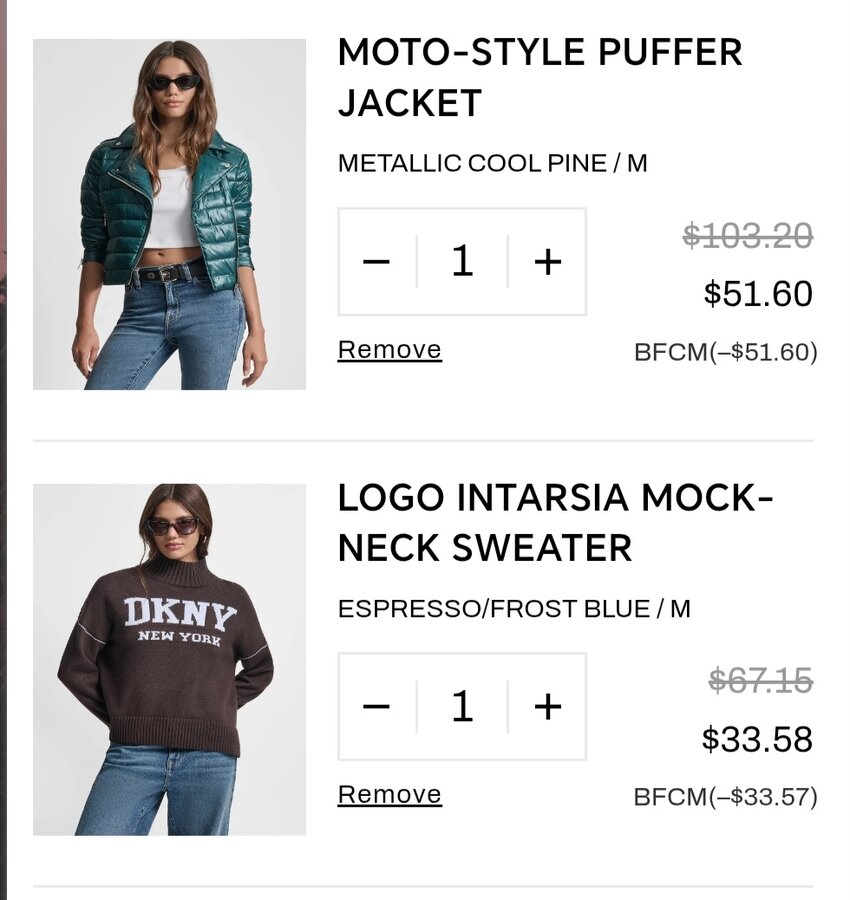850x900 pixels.
Task: Remove the Logo Intarsia Mock-Neck Sweater
Action: click(389, 795)
